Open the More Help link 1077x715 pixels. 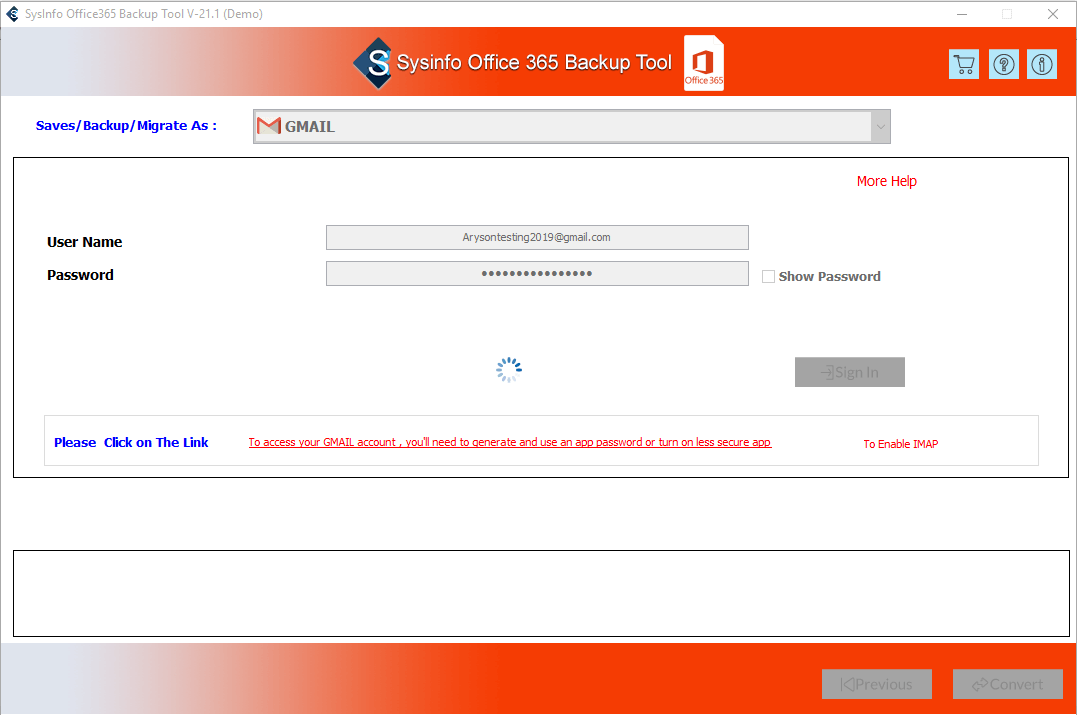(887, 181)
